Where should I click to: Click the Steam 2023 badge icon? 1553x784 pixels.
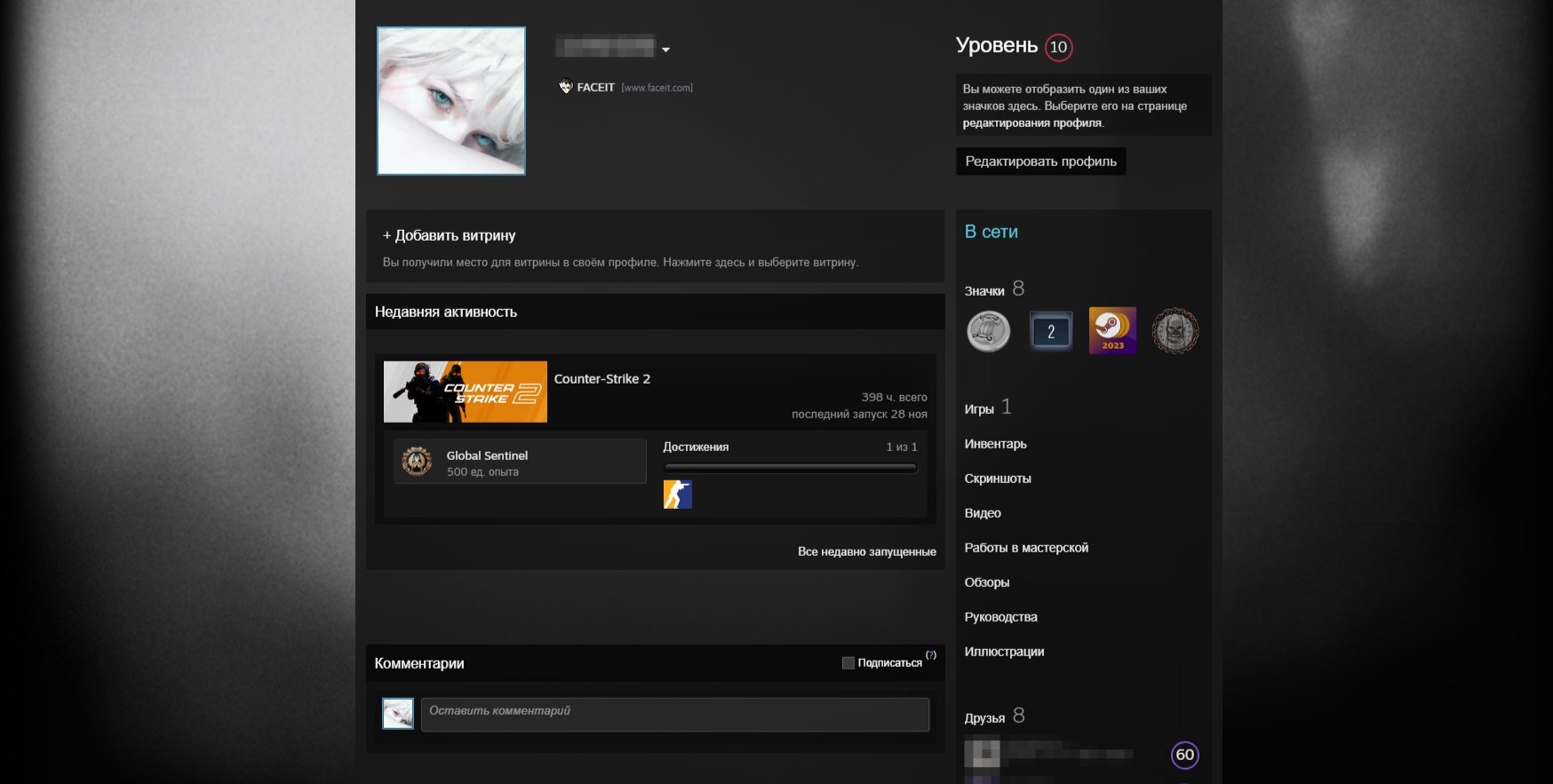1112,331
